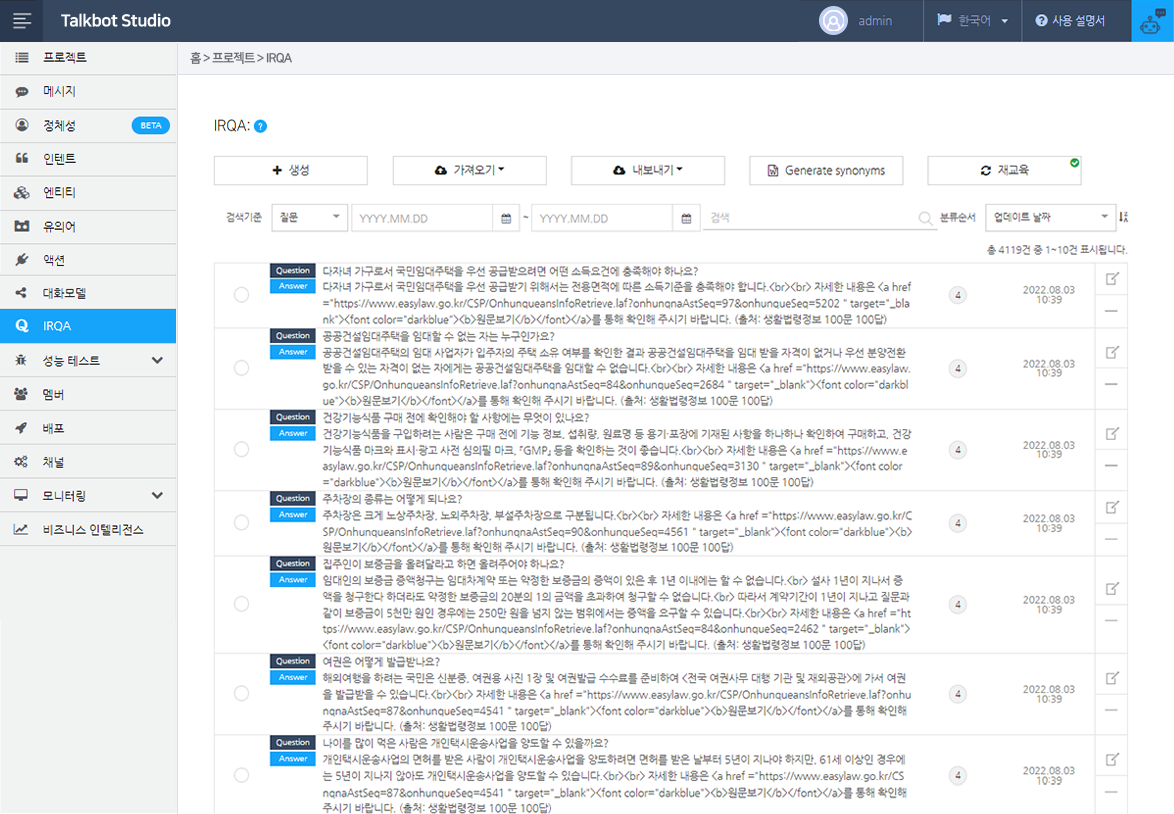The image size is (1174, 814).
Task: Edit the first question entry
Action: (x=1111, y=280)
